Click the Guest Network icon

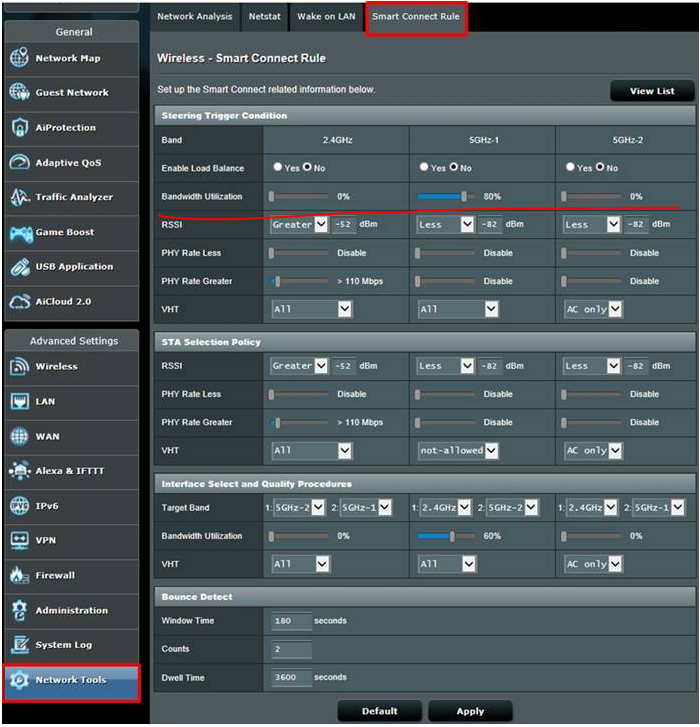(x=19, y=92)
